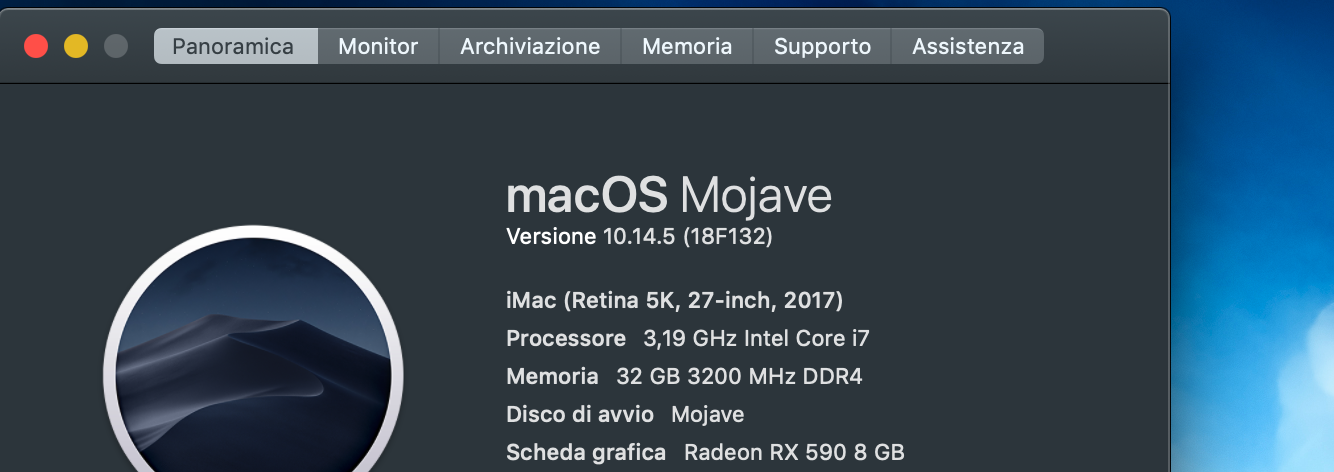1334x472 pixels.
Task: Click the gray disabled zoom button
Action: tap(116, 46)
